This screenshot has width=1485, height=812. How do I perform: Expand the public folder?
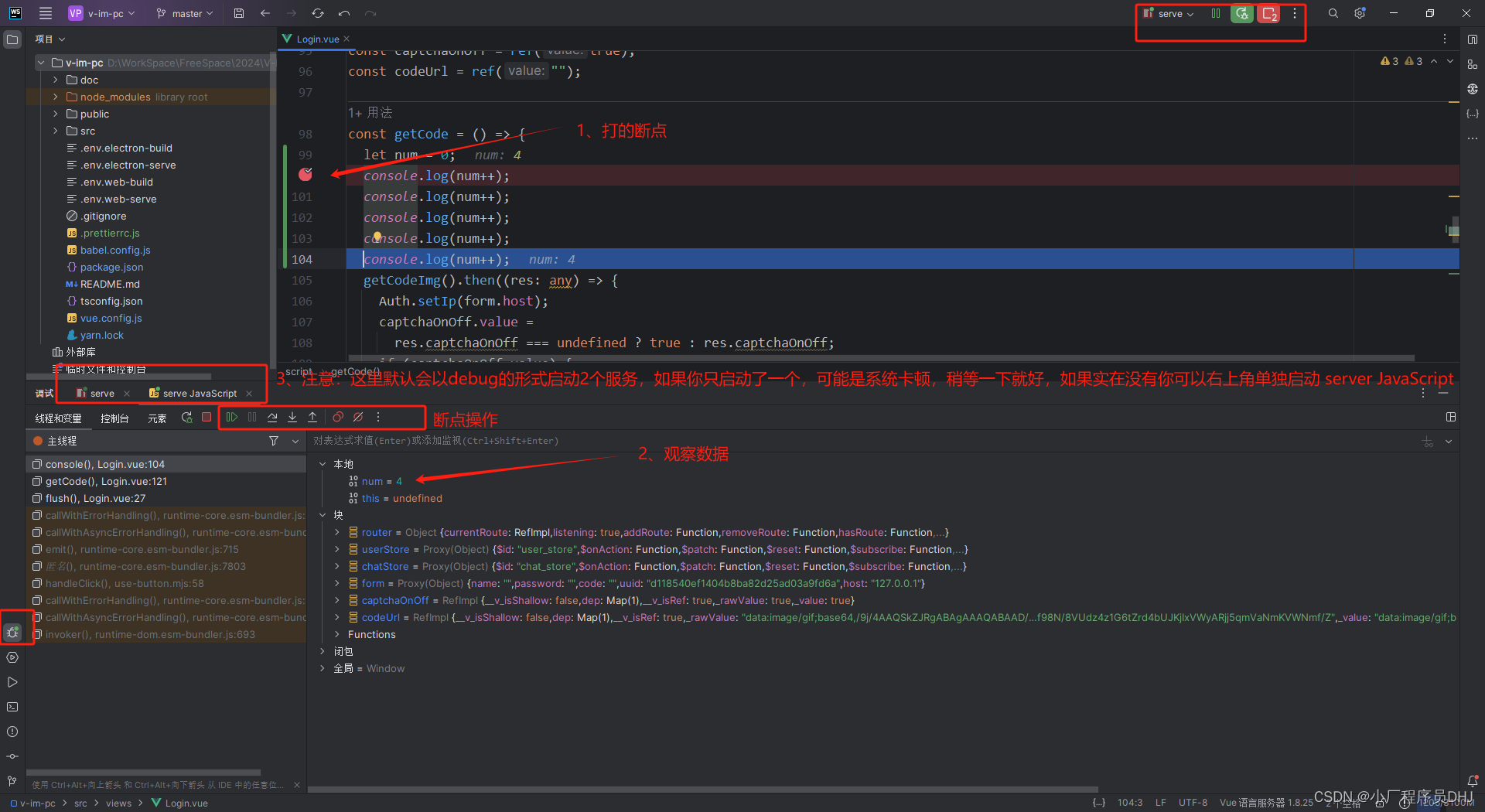[x=56, y=114]
